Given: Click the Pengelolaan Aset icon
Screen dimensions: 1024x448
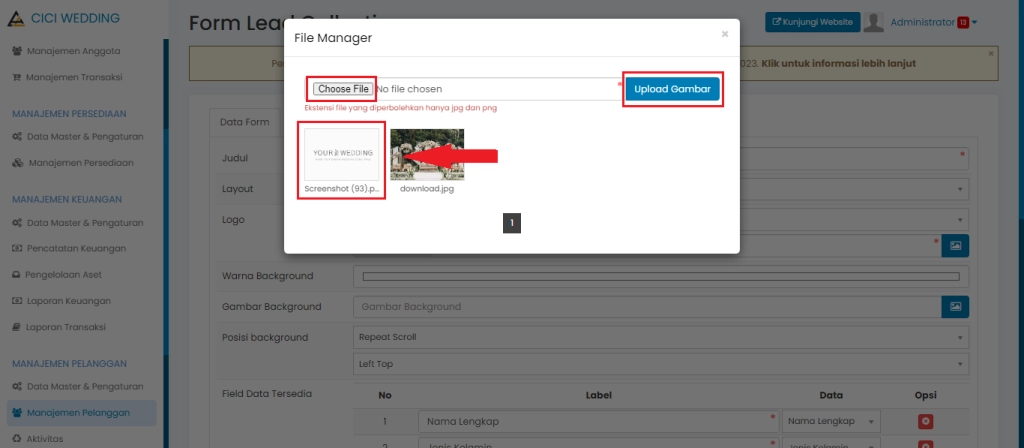Looking at the screenshot, I should pyautogui.click(x=17, y=274).
